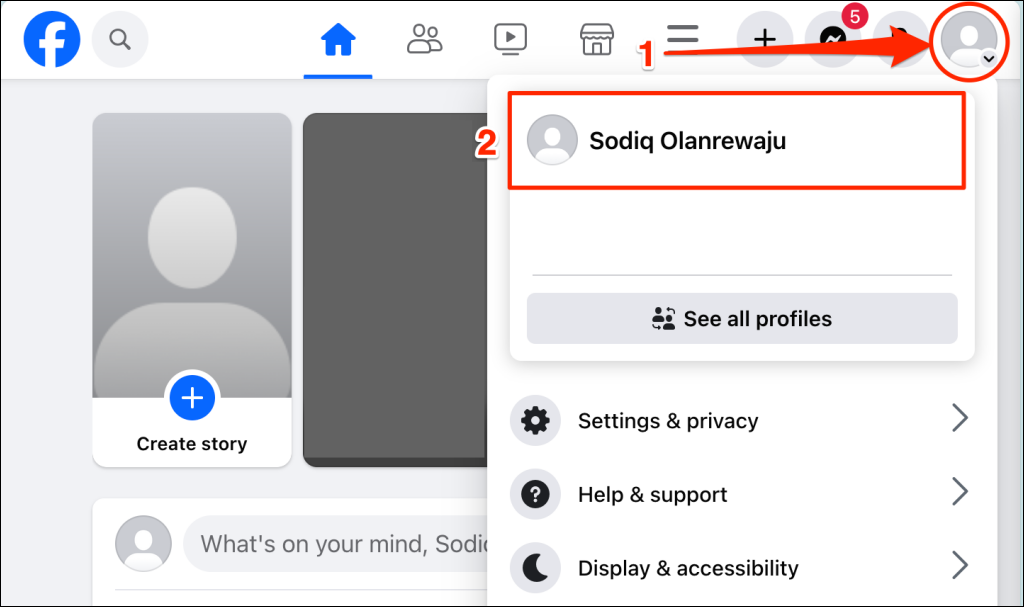Viewport: 1024px width, 607px height.
Task: Expand the Display & accessibility chevron
Action: 959,566
